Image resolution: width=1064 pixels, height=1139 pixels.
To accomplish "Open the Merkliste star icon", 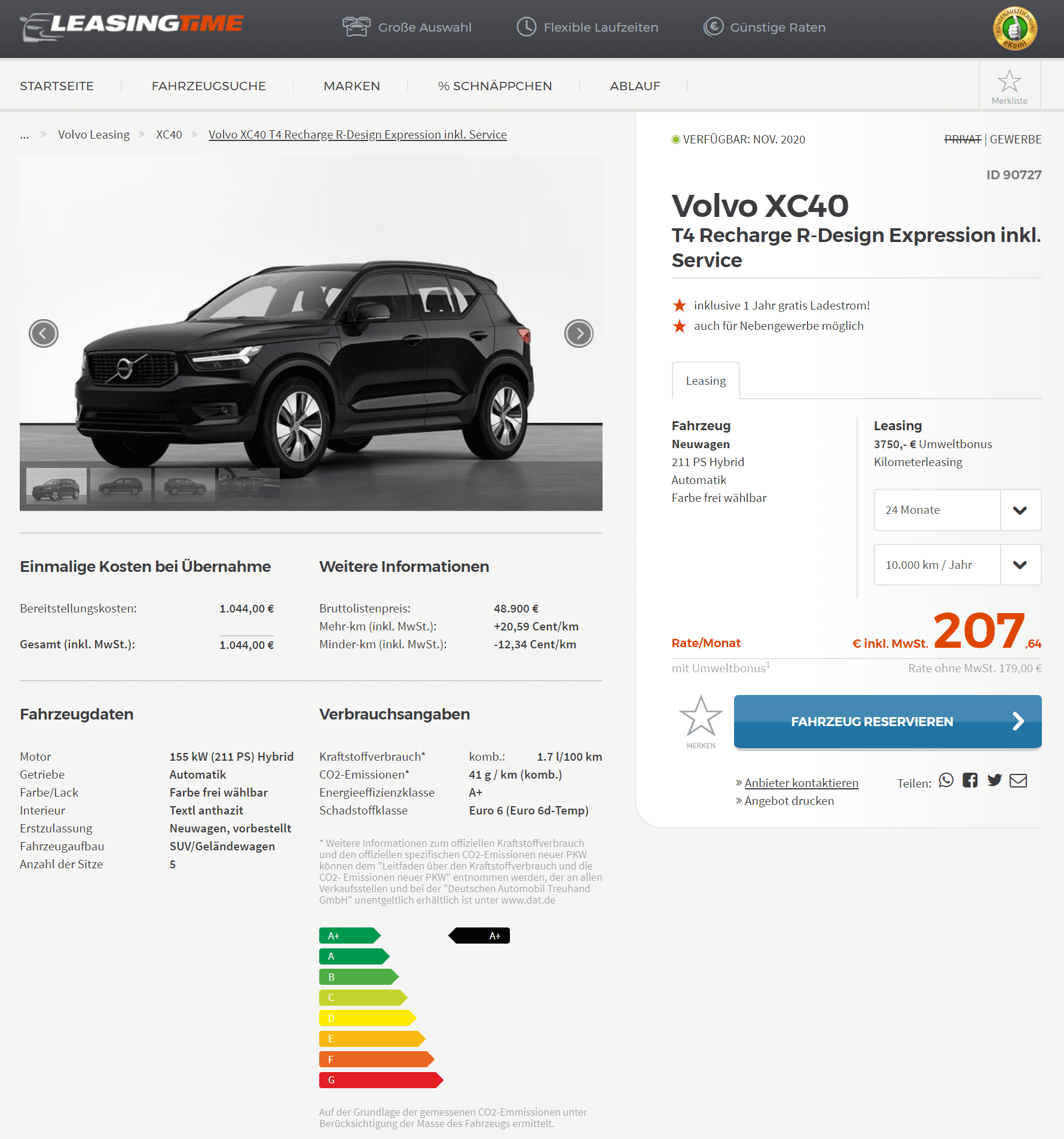I will pyautogui.click(x=1009, y=81).
